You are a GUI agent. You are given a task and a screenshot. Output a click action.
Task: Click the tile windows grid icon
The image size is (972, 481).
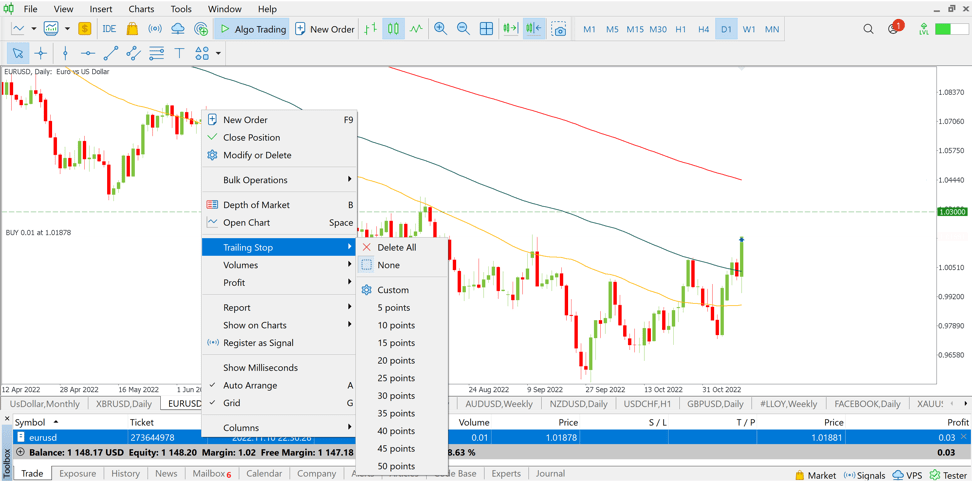[x=487, y=29]
